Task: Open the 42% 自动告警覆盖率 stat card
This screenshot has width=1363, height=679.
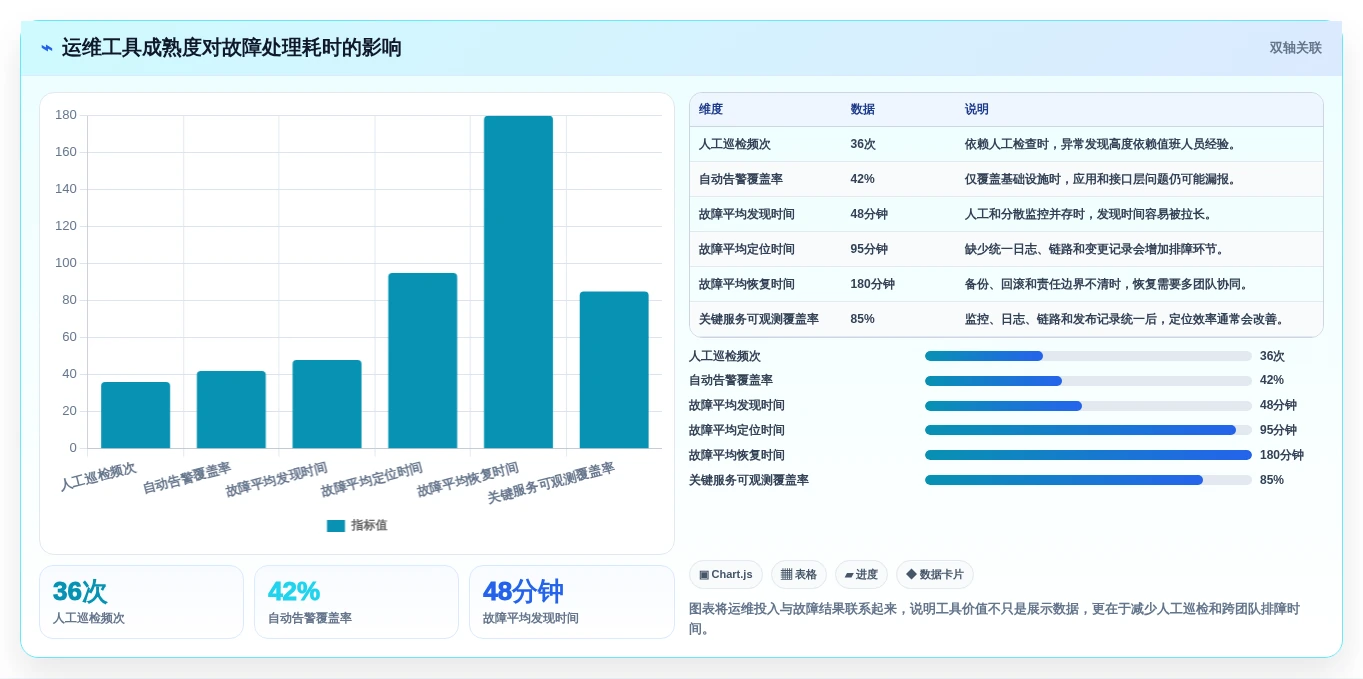Action: tap(356, 602)
